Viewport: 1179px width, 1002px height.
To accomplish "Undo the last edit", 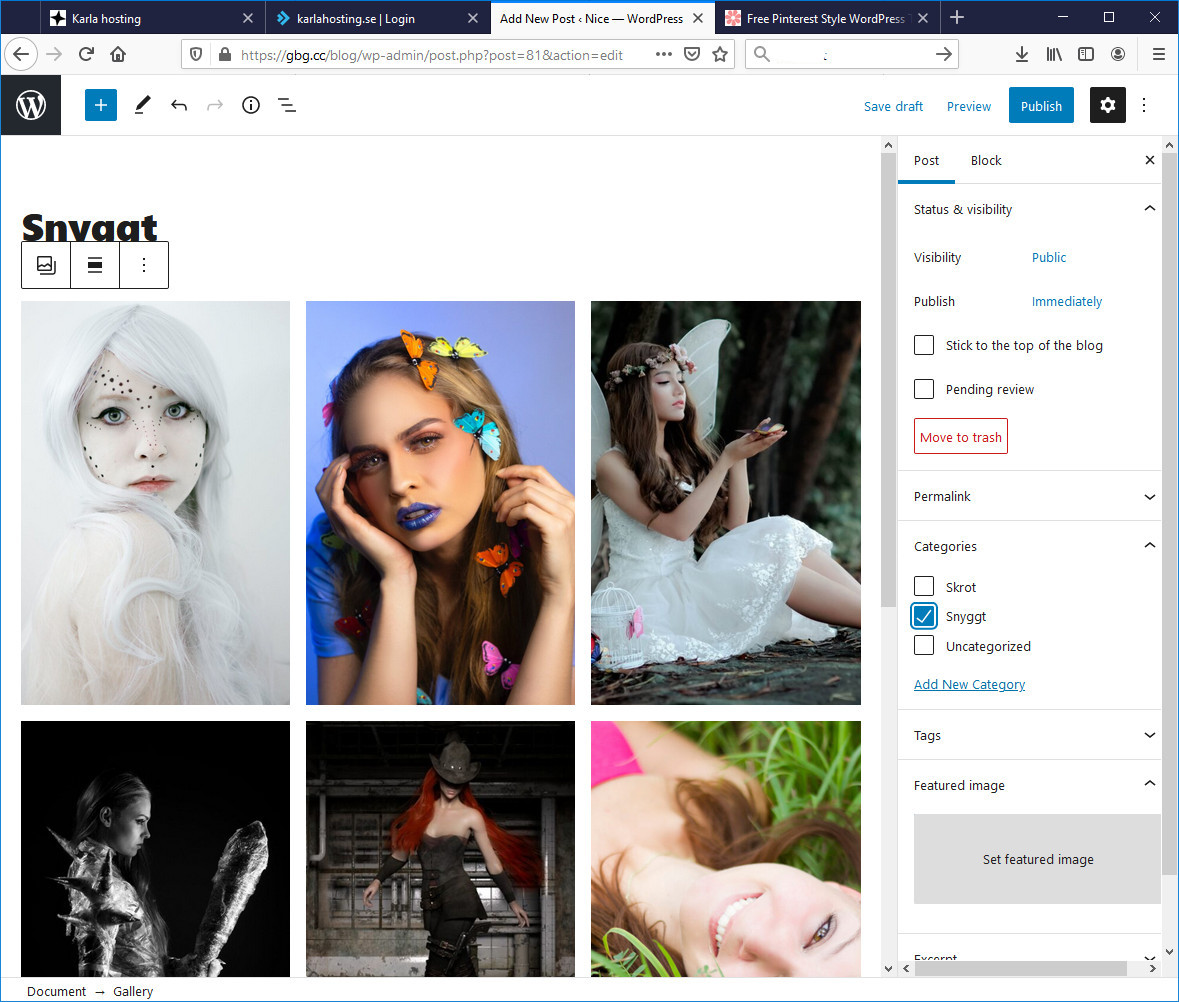I will coord(179,105).
